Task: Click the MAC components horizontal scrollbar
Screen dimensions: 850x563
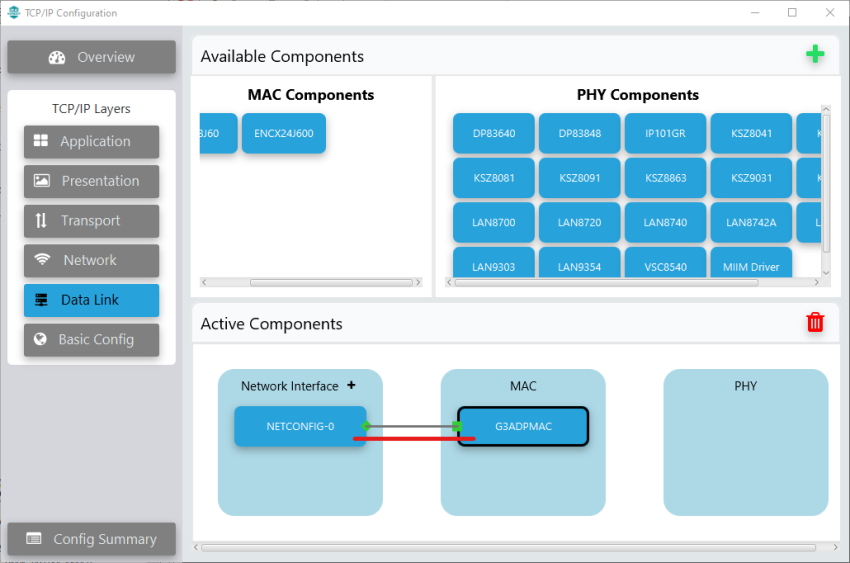Action: click(x=331, y=282)
